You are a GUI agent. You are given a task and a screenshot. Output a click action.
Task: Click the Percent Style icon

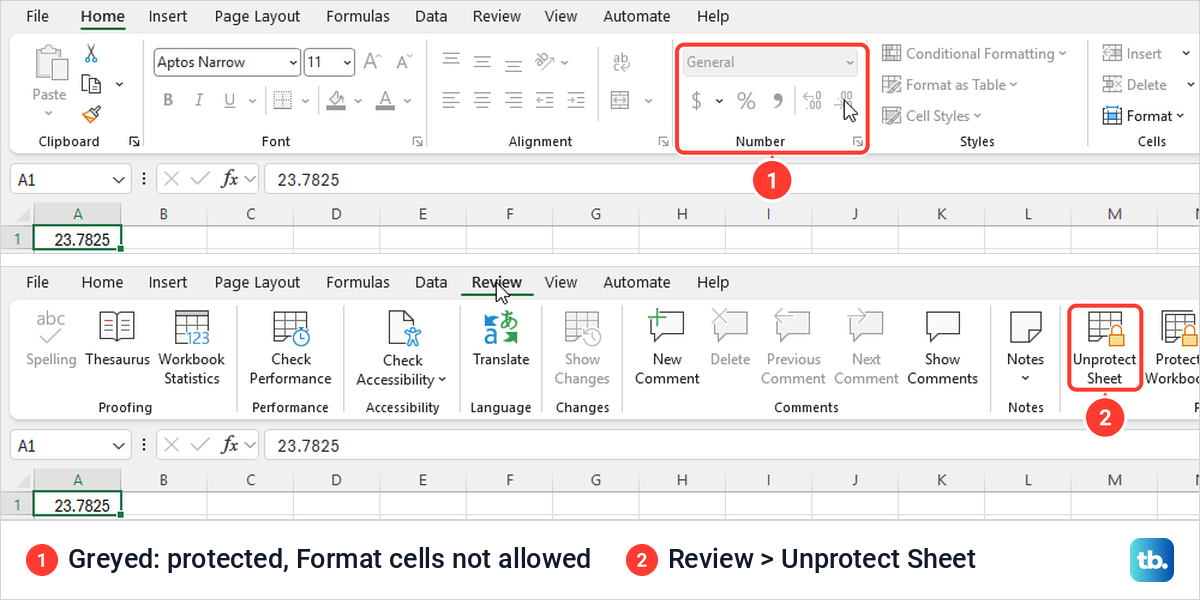coord(746,100)
